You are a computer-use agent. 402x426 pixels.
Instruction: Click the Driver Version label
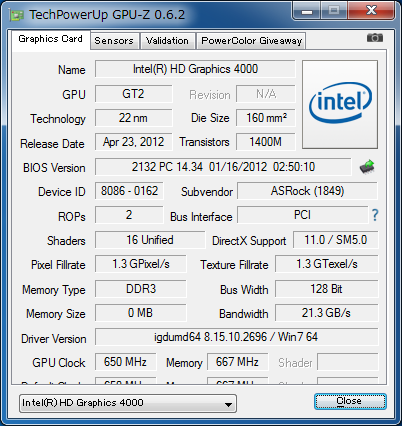(54, 339)
